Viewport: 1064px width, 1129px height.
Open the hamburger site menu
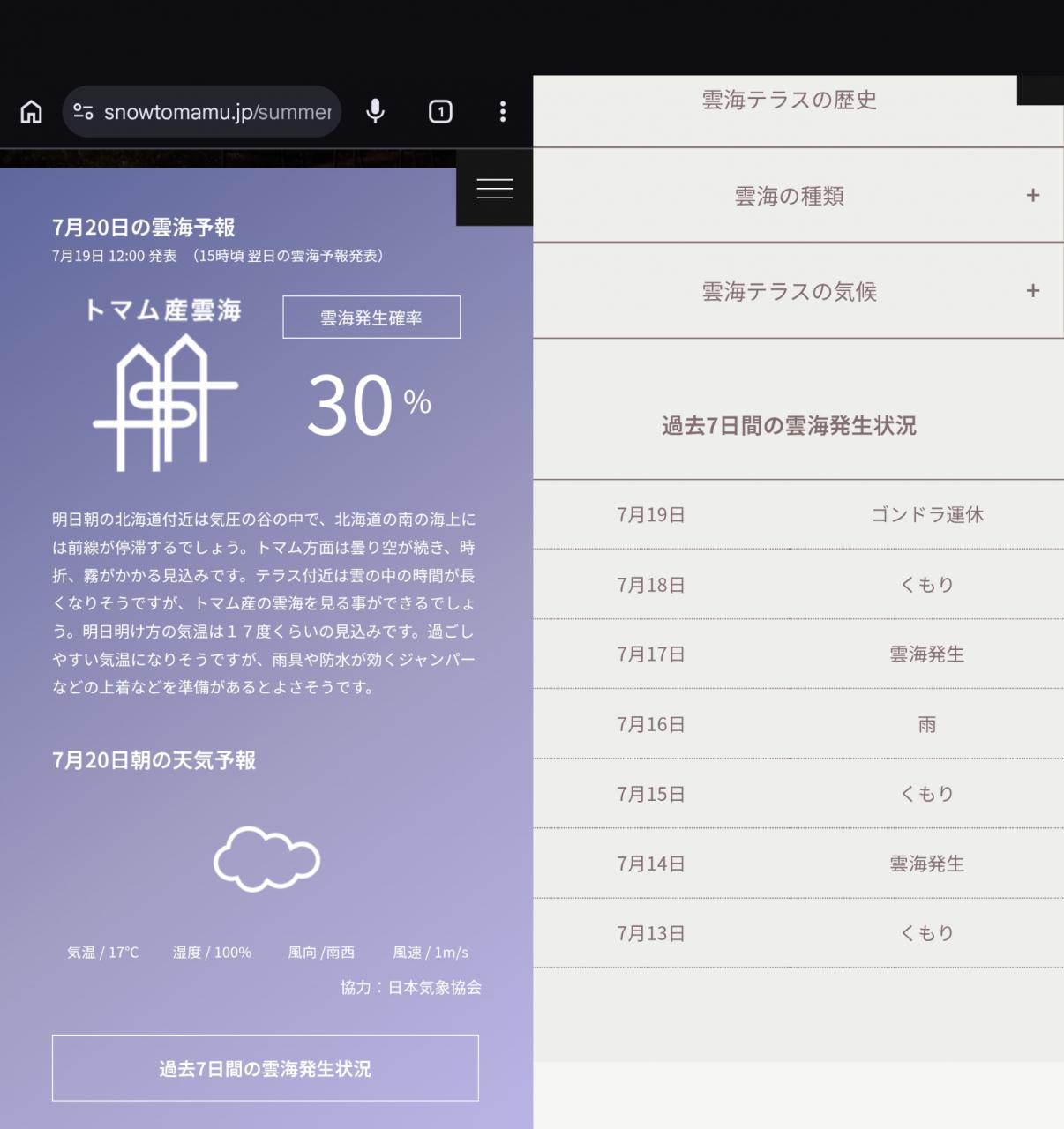495,188
